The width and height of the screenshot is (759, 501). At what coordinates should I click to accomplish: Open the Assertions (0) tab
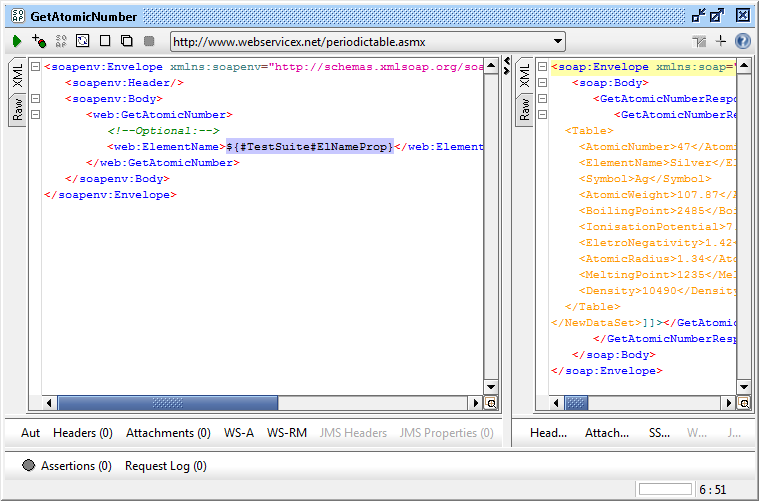pyautogui.click(x=67, y=466)
